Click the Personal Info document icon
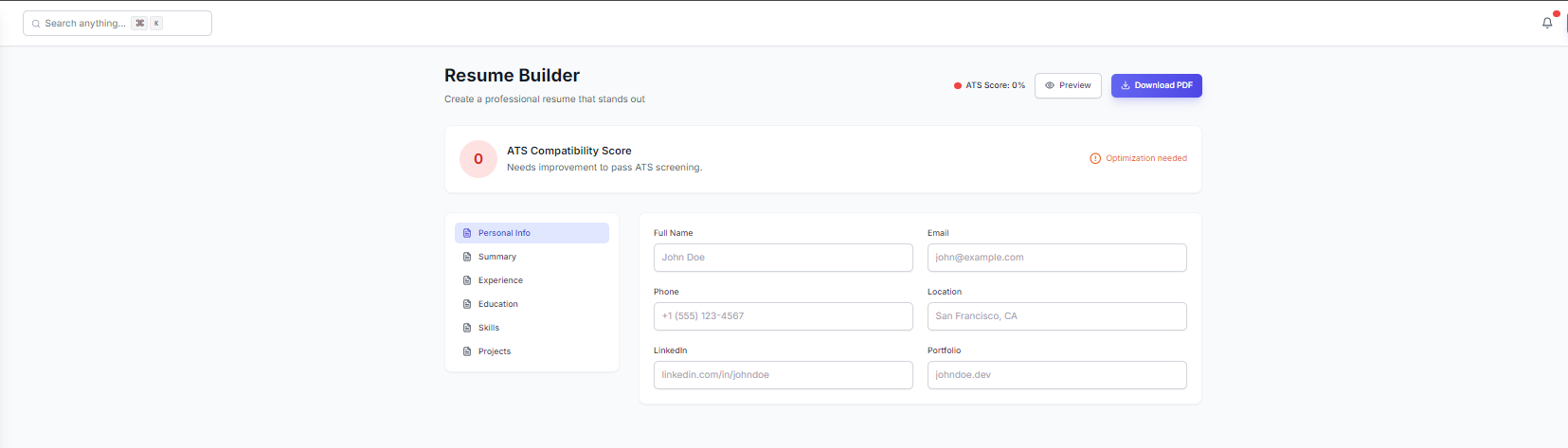This screenshot has width=1568, height=448. 467,233
